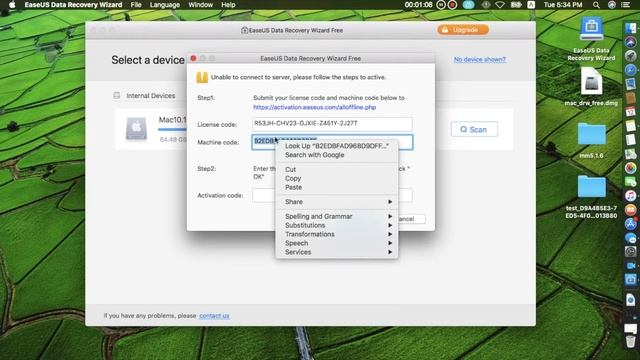The height and width of the screenshot is (360, 640).
Task: Select Cut from the context menu
Action: click(x=337, y=169)
